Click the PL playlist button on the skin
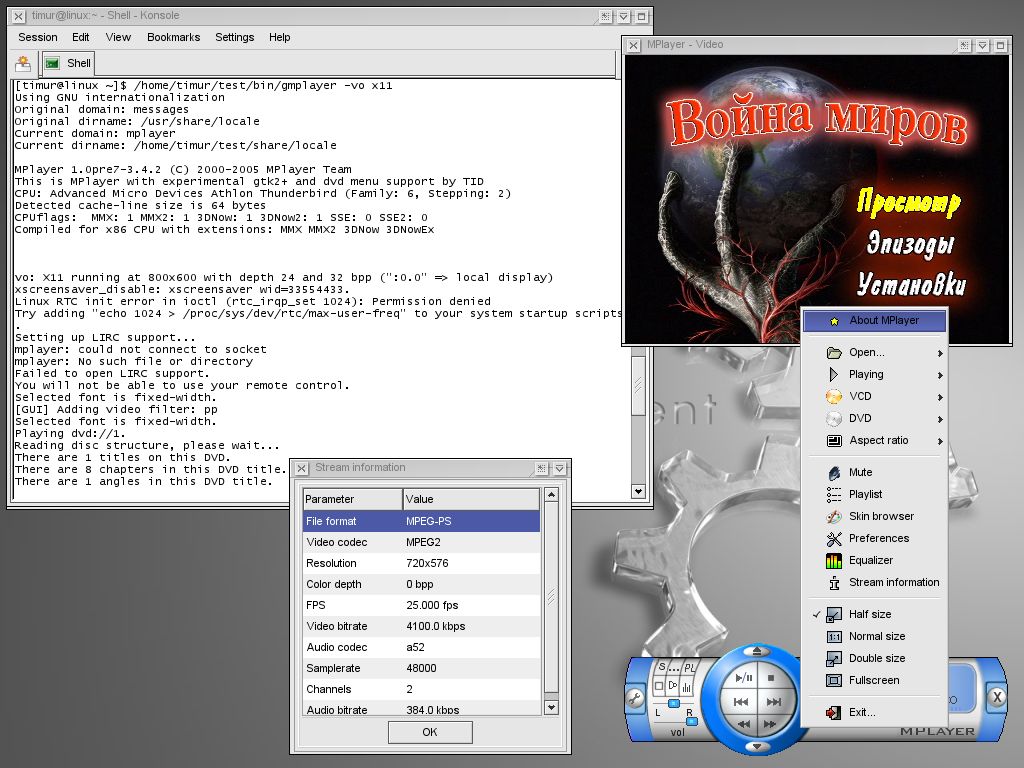1024x768 pixels. click(x=690, y=667)
